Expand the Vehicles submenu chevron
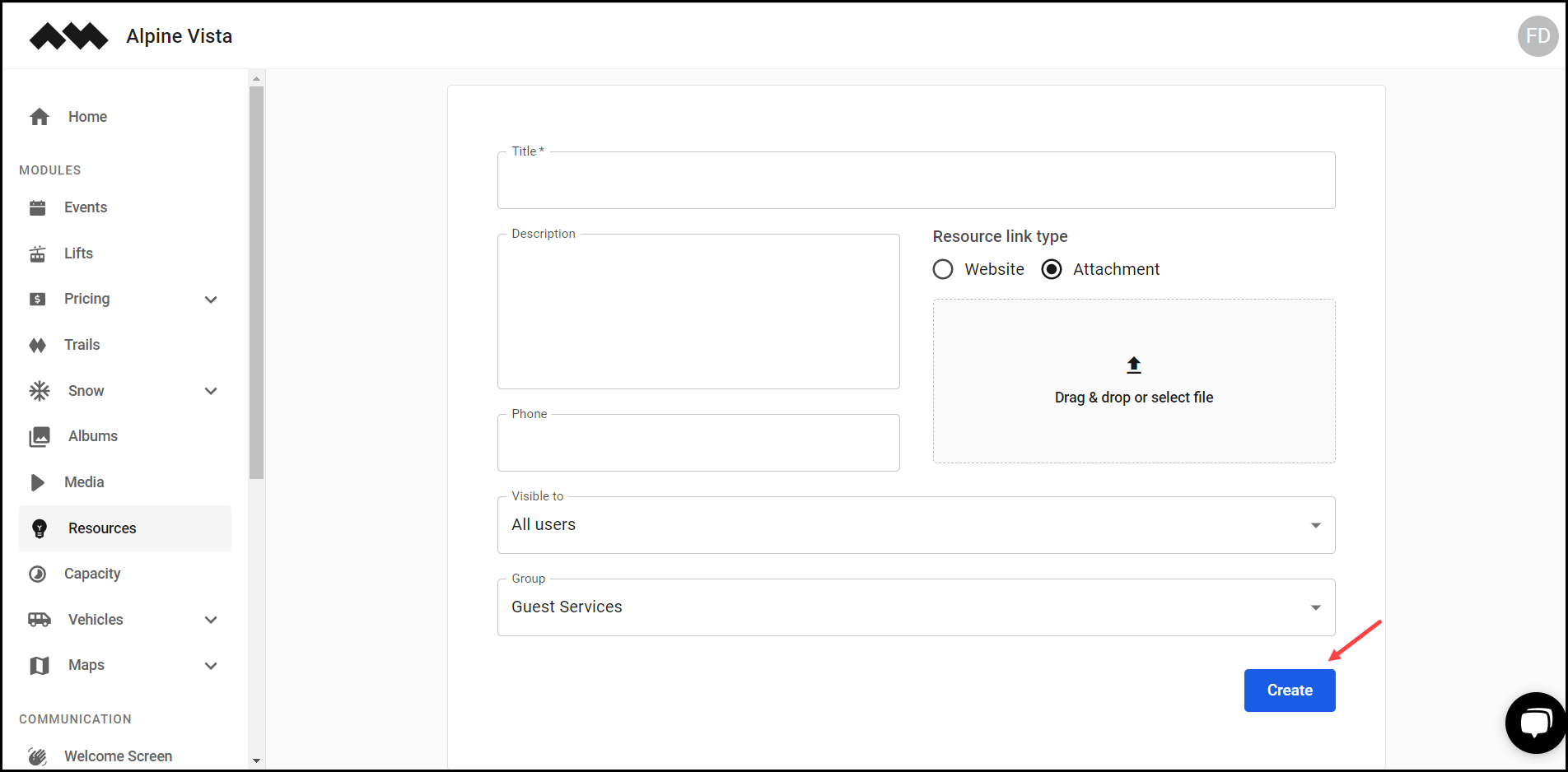This screenshot has width=1568, height=772. [x=211, y=620]
